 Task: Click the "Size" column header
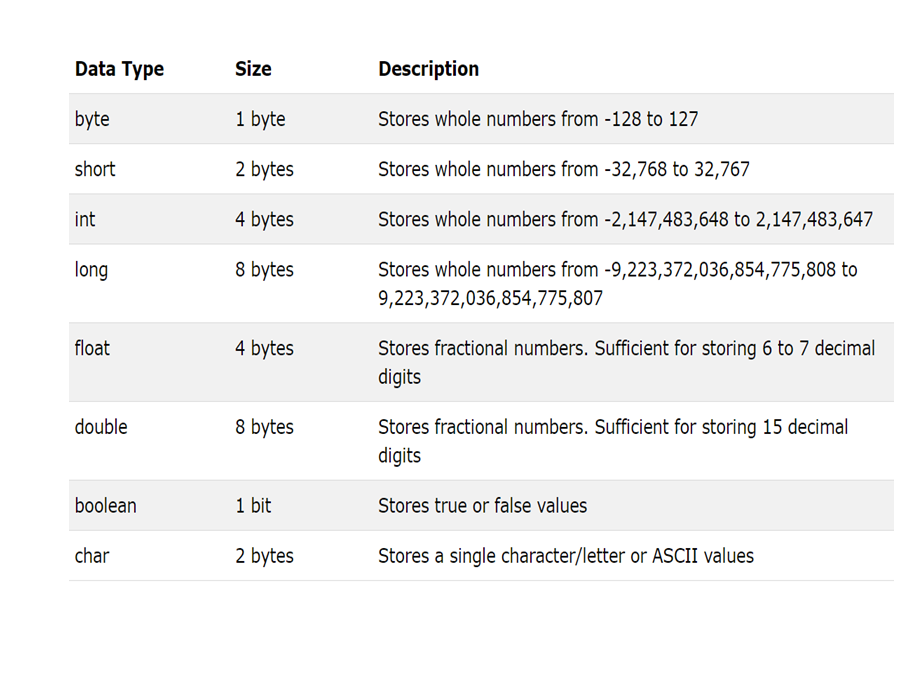[x=253, y=69]
